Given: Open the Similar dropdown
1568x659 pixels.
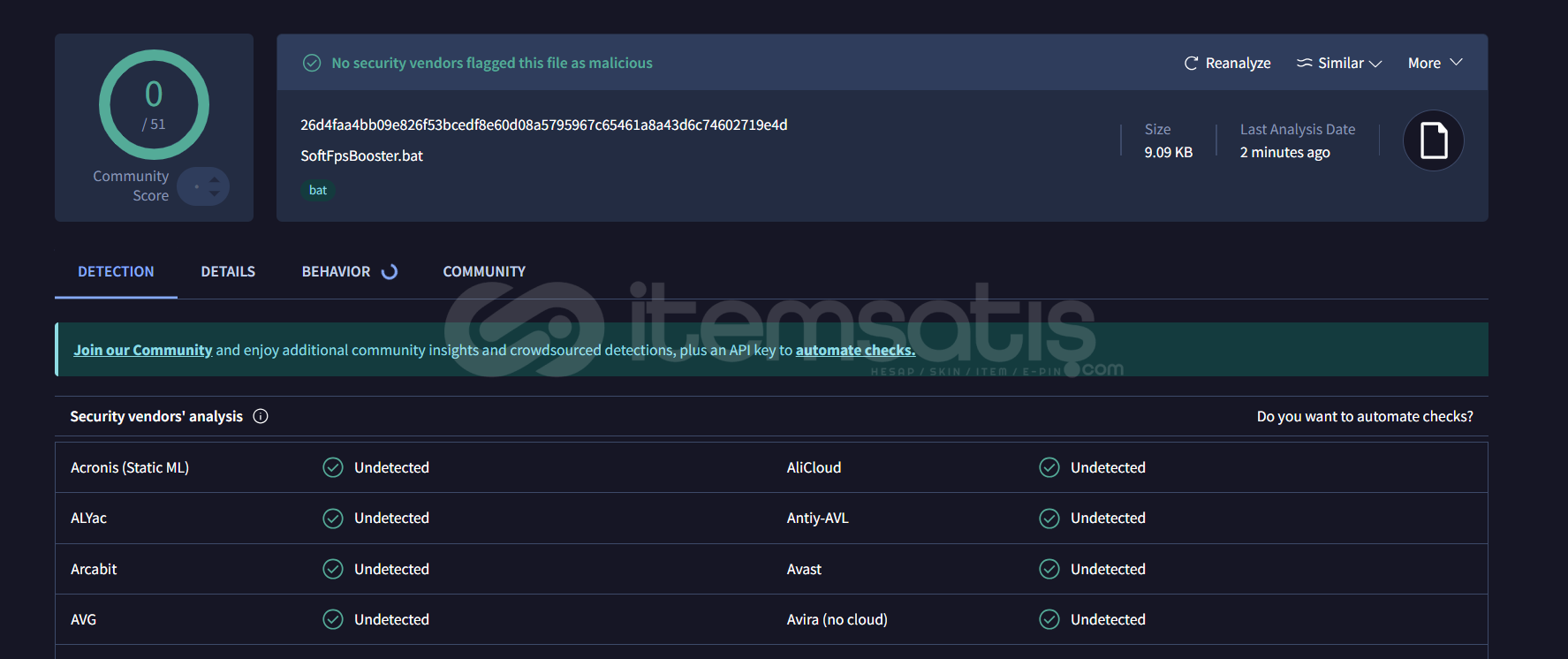Looking at the screenshot, I should (1338, 63).
